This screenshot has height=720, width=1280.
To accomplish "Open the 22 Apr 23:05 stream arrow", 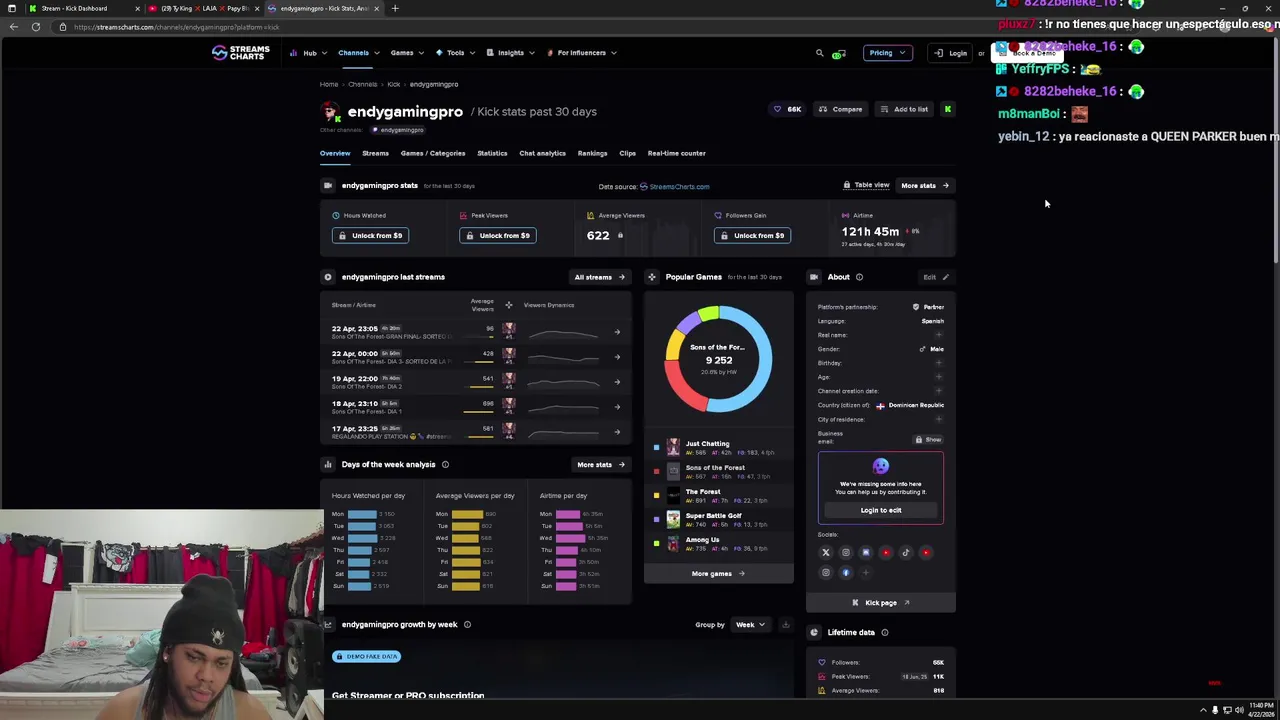I will click(617, 331).
